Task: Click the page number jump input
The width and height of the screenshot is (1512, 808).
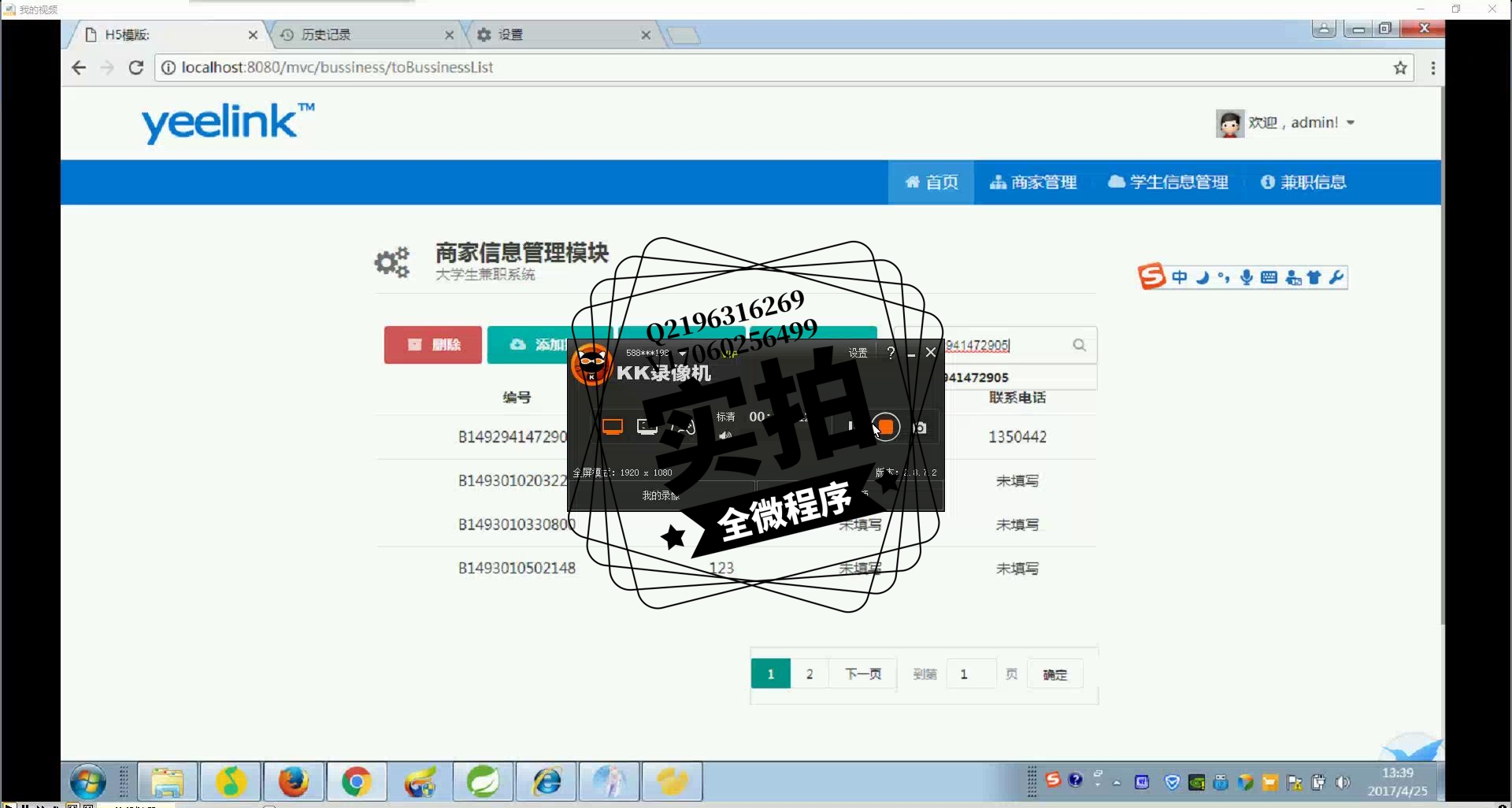Action: 971,674
